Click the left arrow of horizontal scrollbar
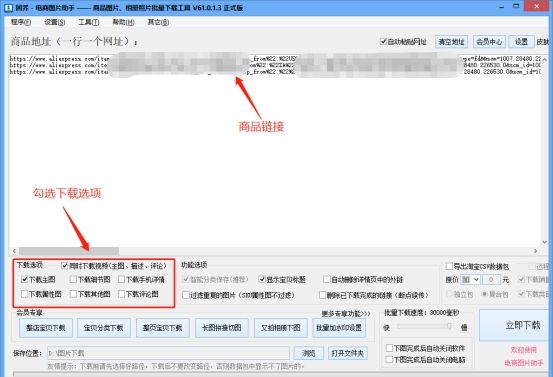The height and width of the screenshot is (377, 553). pos(14,251)
